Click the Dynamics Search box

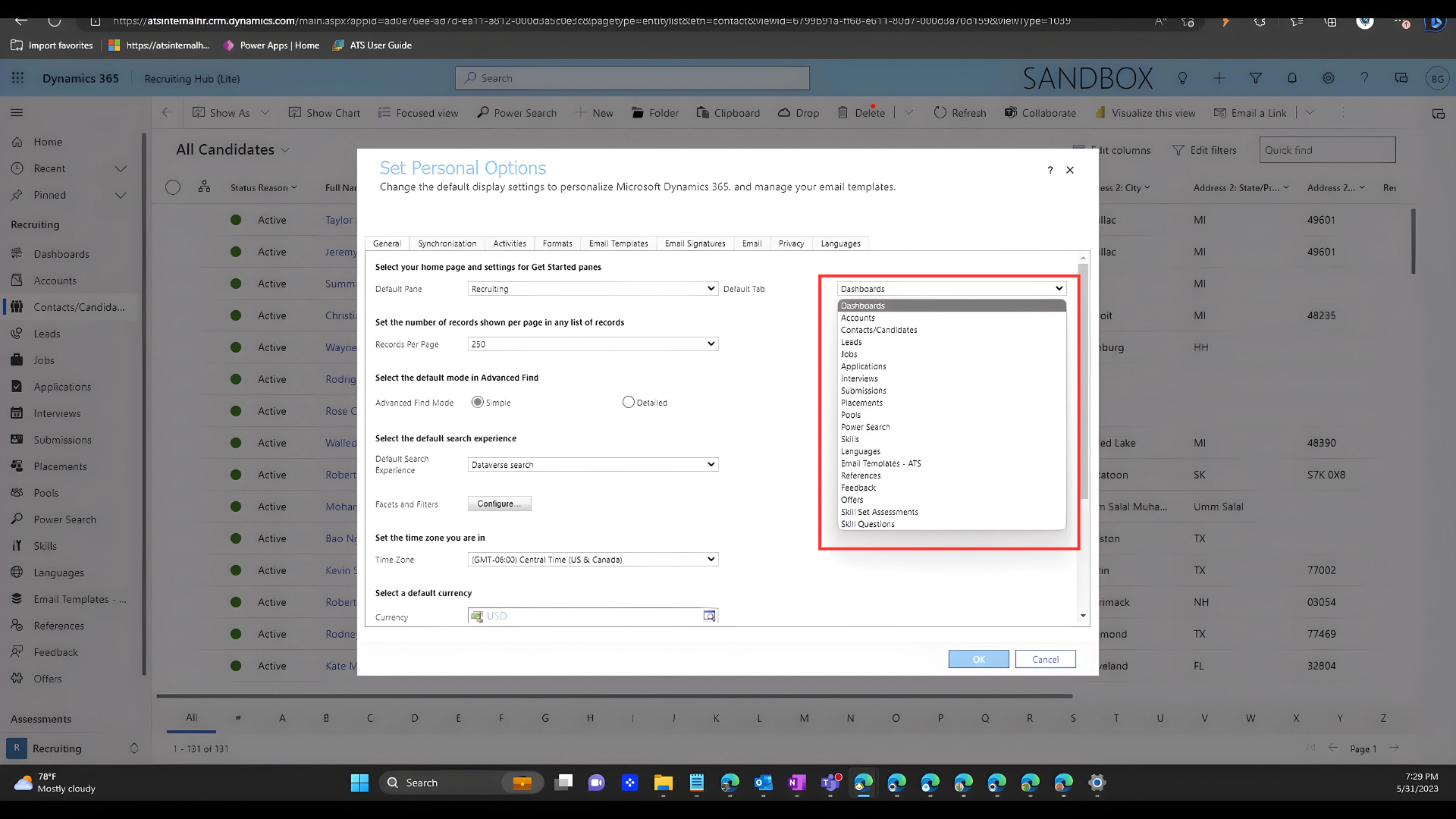click(x=632, y=78)
